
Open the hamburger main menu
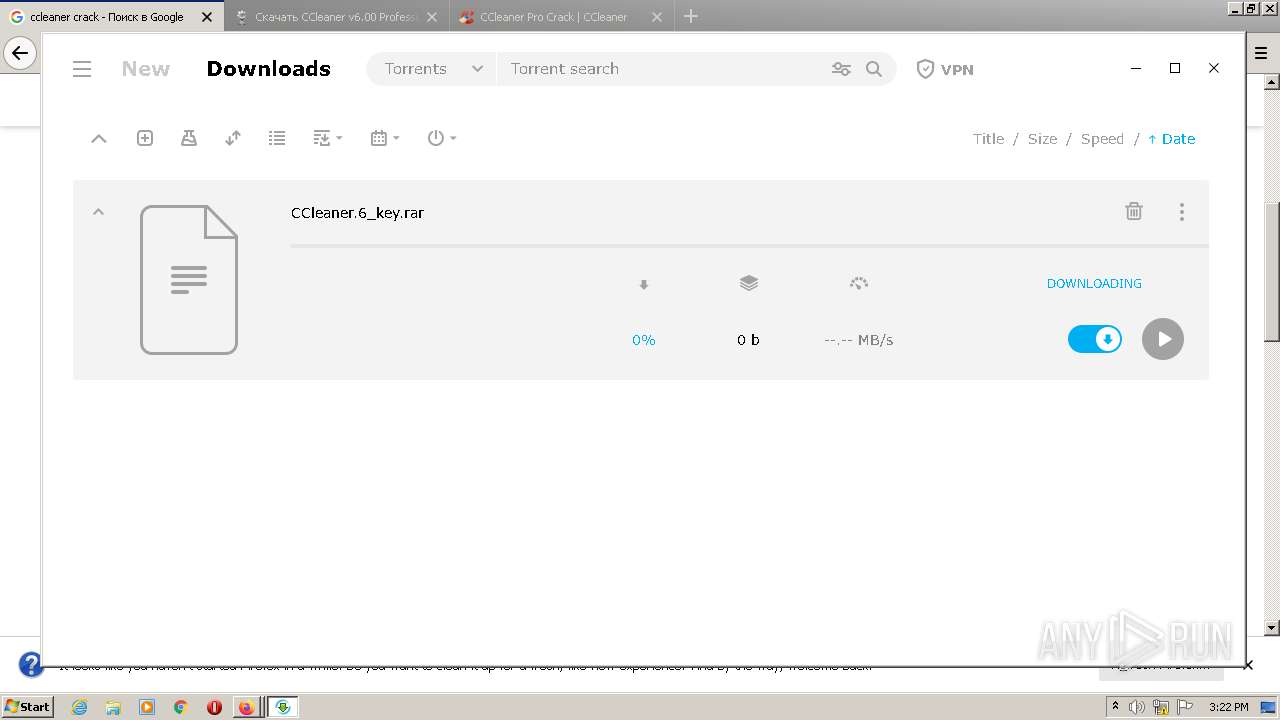[x=82, y=69]
